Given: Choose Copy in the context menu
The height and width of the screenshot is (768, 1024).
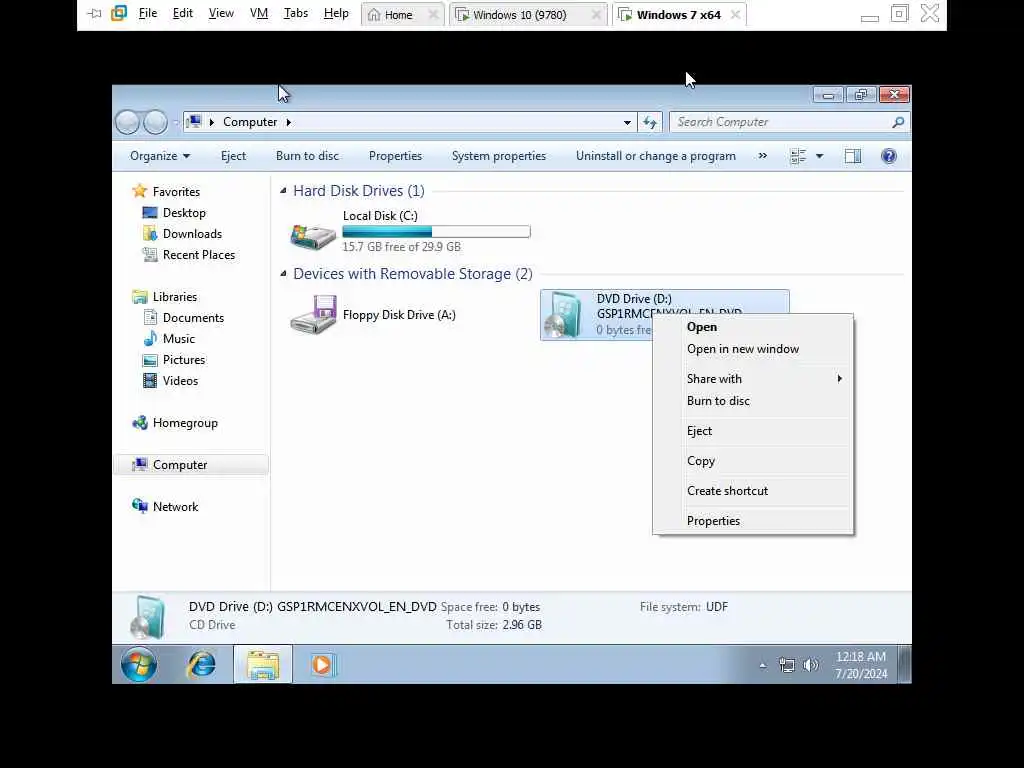Looking at the screenshot, I should pos(753,461).
